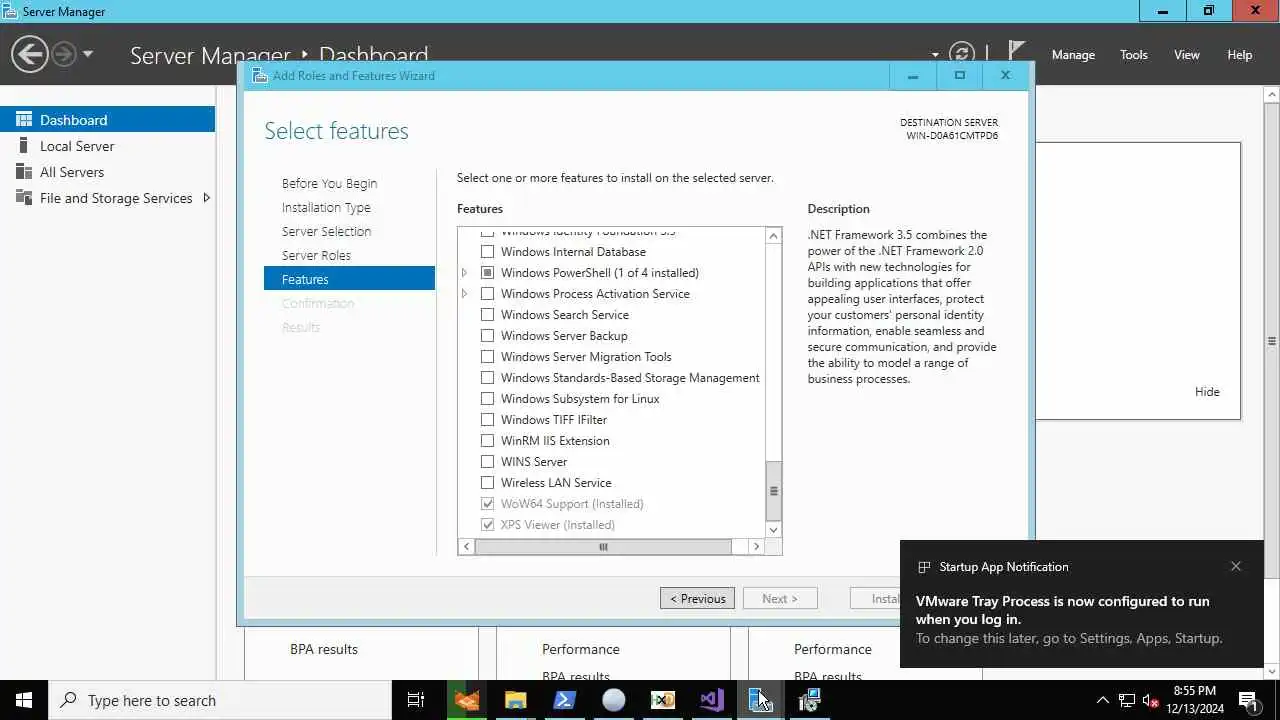This screenshot has height=720, width=1280.
Task: Go to Server Selection step
Action: point(326,231)
